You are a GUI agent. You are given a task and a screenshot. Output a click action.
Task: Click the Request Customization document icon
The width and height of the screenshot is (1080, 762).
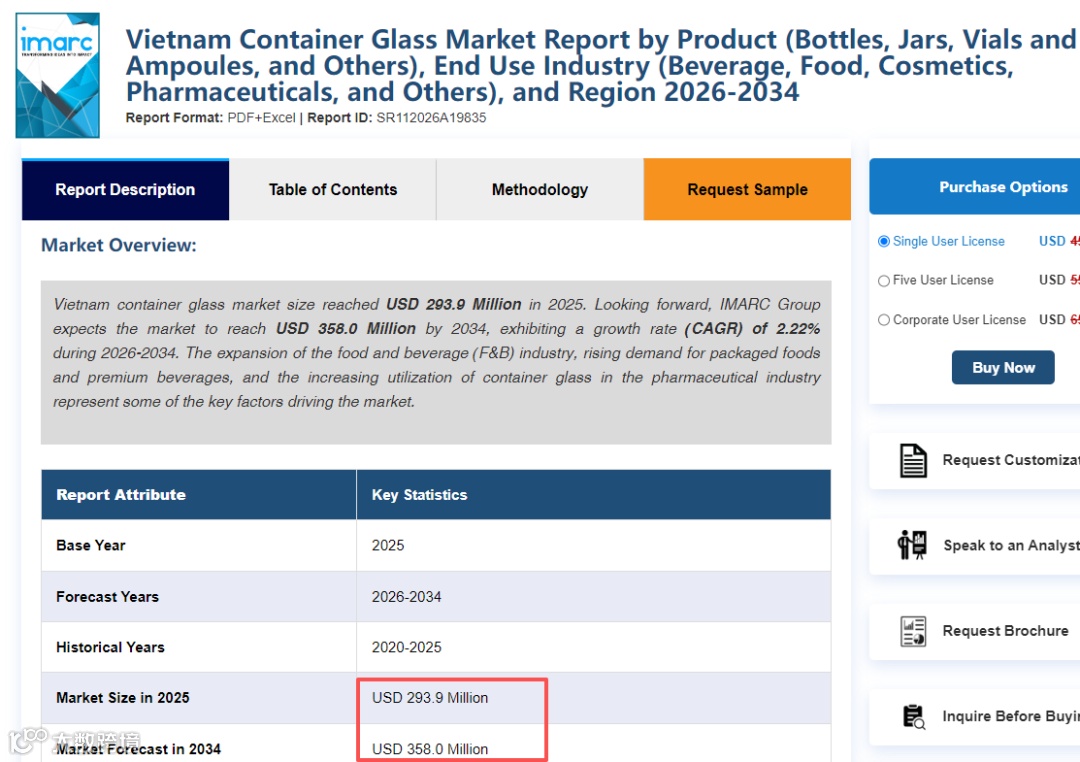click(913, 460)
